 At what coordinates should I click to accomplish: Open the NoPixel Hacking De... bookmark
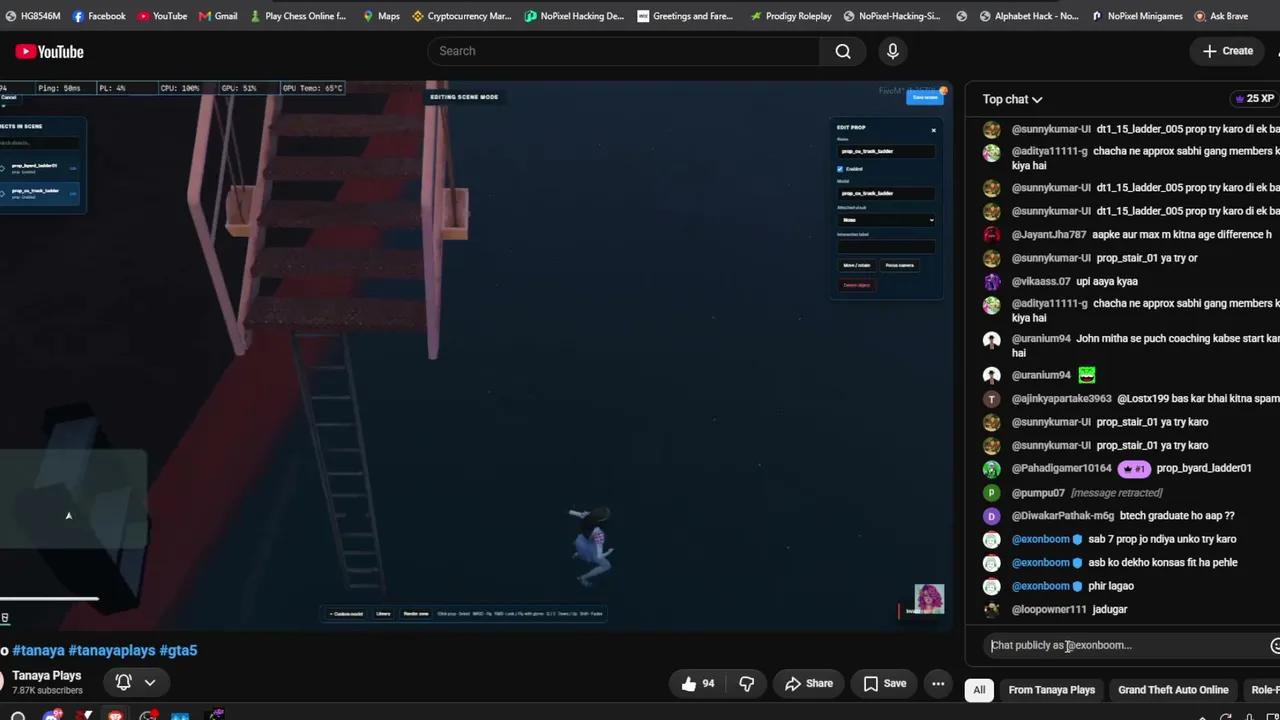(x=575, y=16)
